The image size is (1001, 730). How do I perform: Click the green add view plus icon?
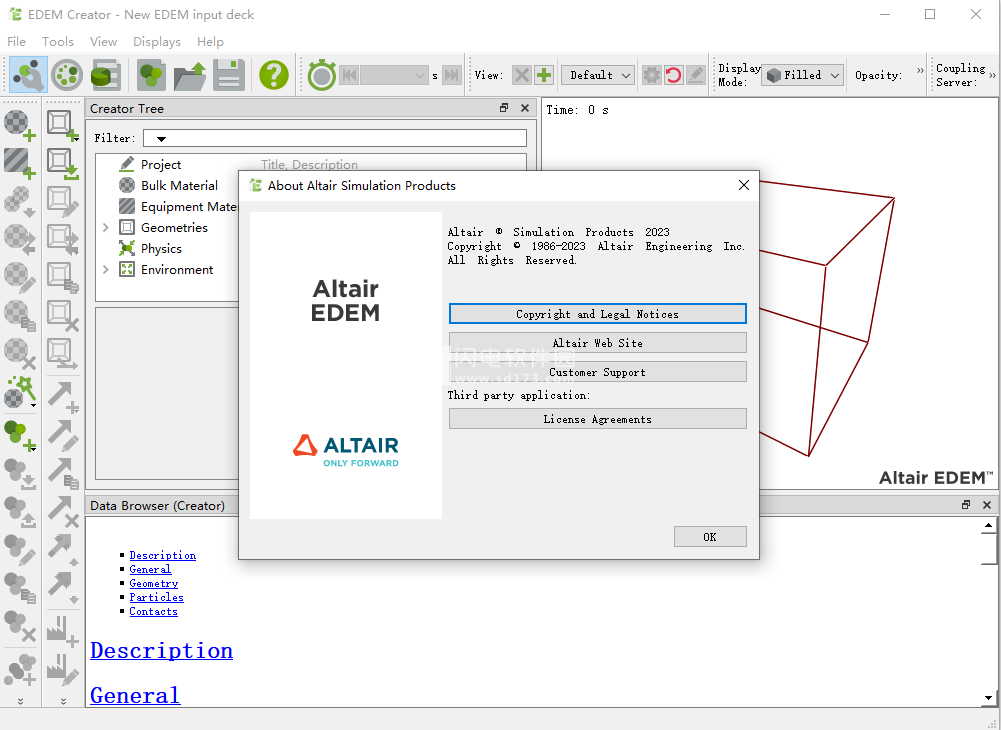click(x=544, y=75)
